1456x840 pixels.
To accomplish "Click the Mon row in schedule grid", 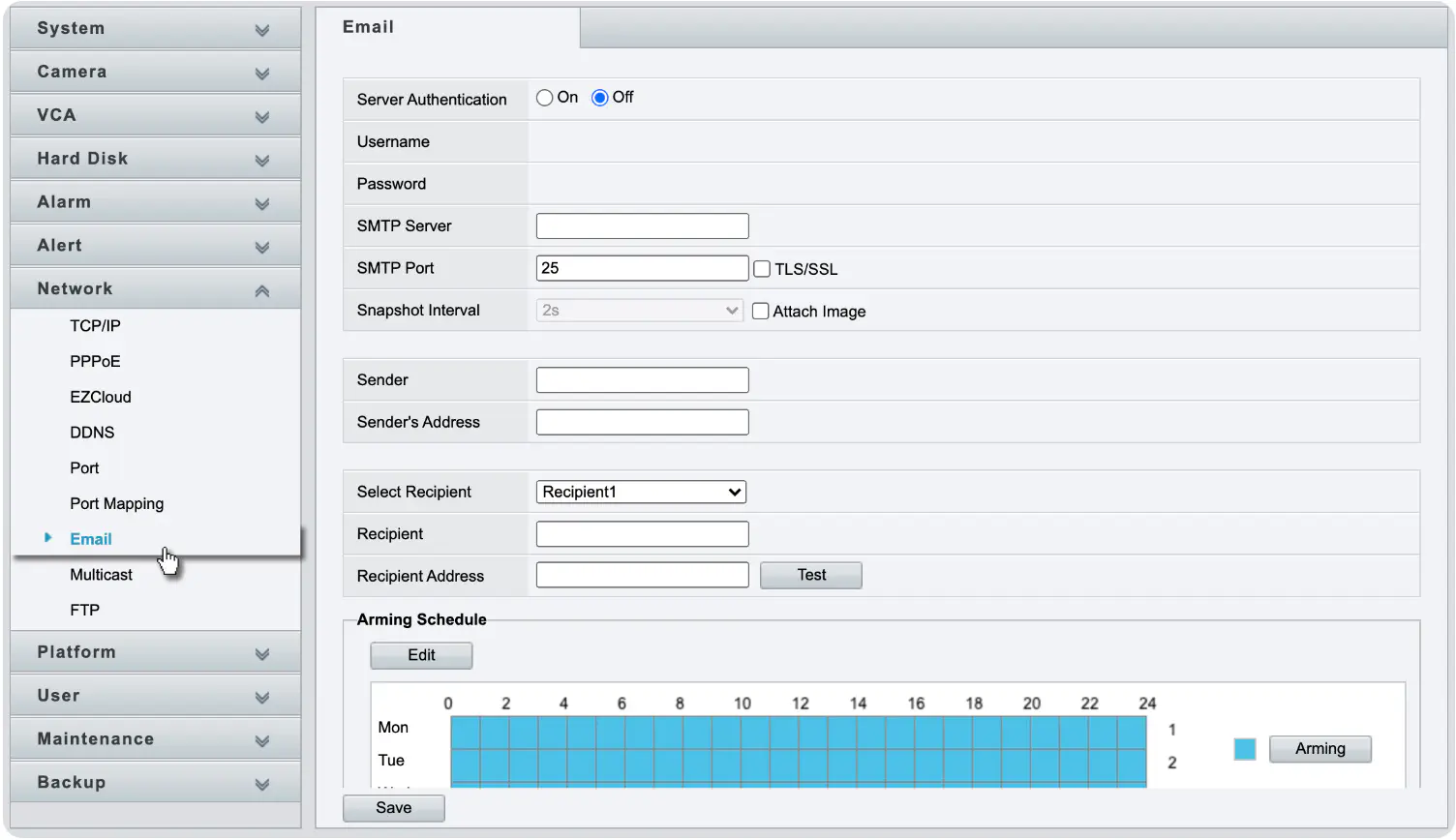I will tap(799, 733).
